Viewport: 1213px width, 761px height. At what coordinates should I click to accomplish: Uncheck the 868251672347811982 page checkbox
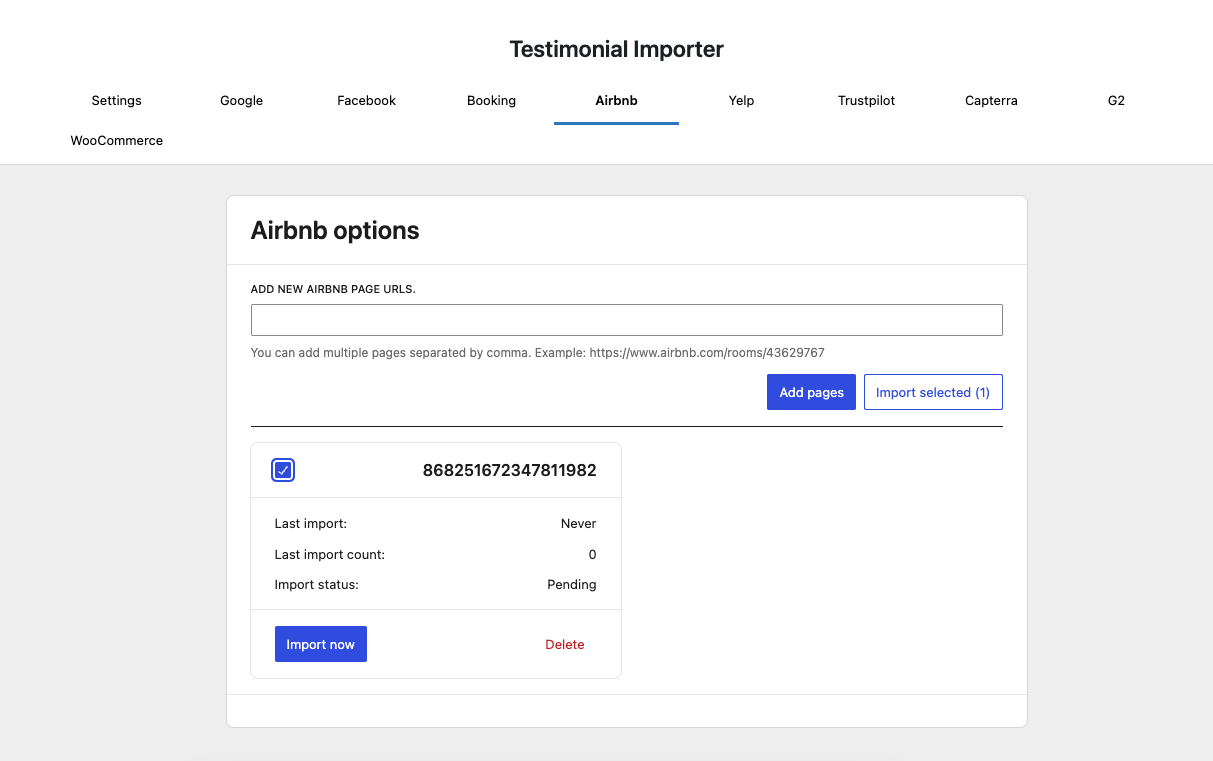283,470
